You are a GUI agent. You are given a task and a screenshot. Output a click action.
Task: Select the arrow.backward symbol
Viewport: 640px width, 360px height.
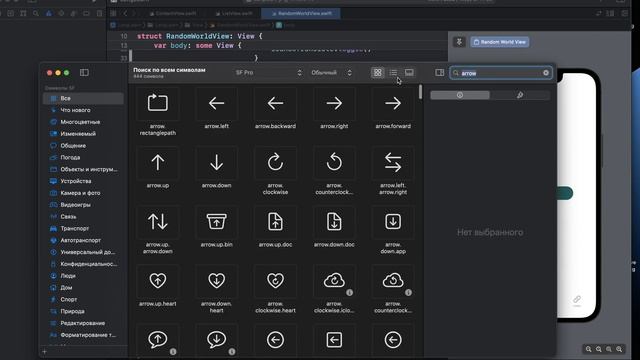click(x=275, y=103)
